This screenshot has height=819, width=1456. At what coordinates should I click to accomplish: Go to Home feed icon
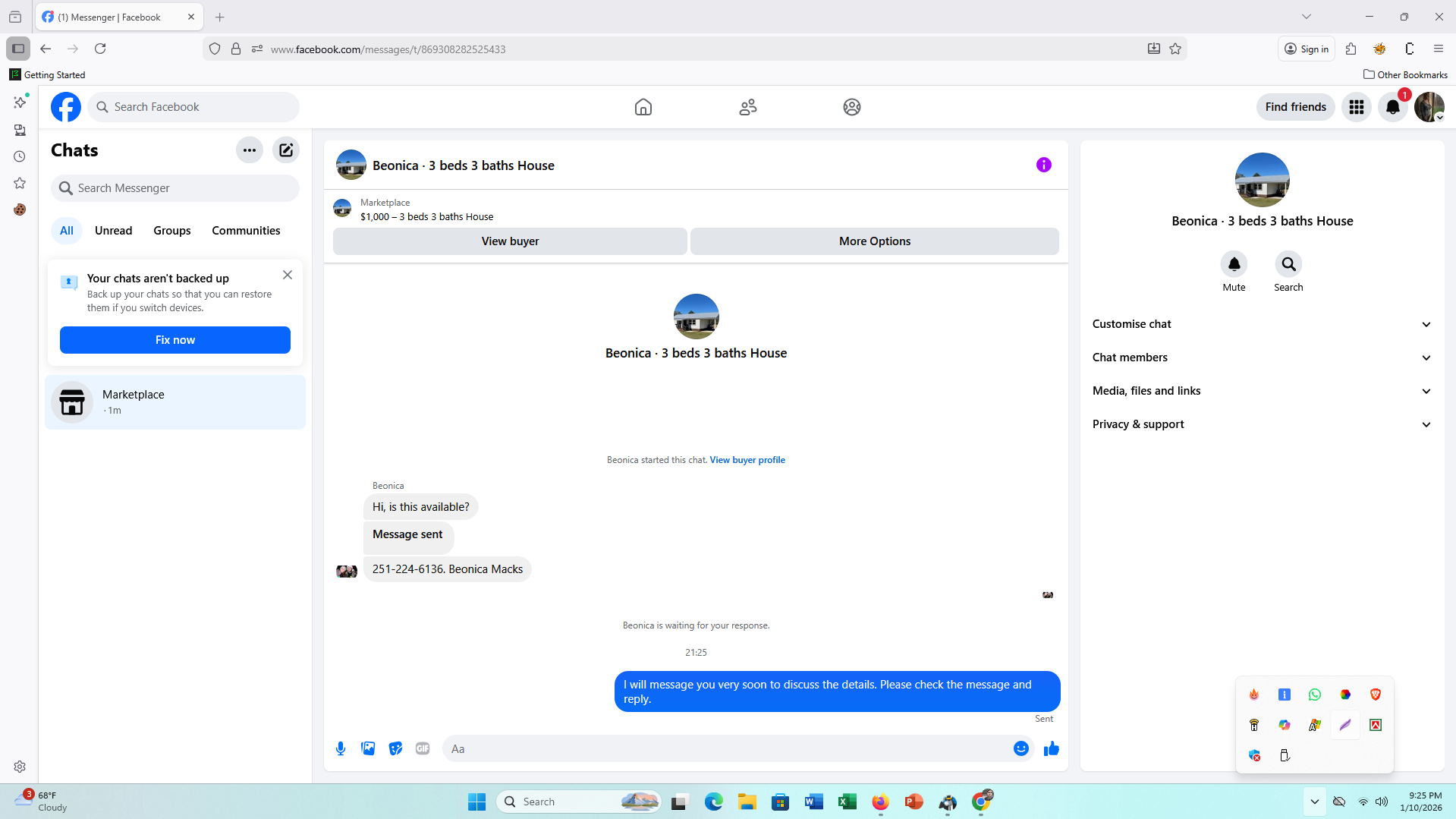(643, 107)
